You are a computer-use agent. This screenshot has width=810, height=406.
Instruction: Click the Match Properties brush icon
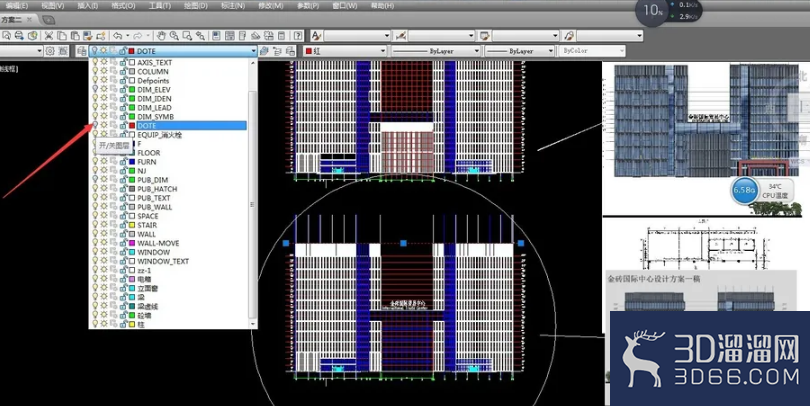tap(88, 36)
